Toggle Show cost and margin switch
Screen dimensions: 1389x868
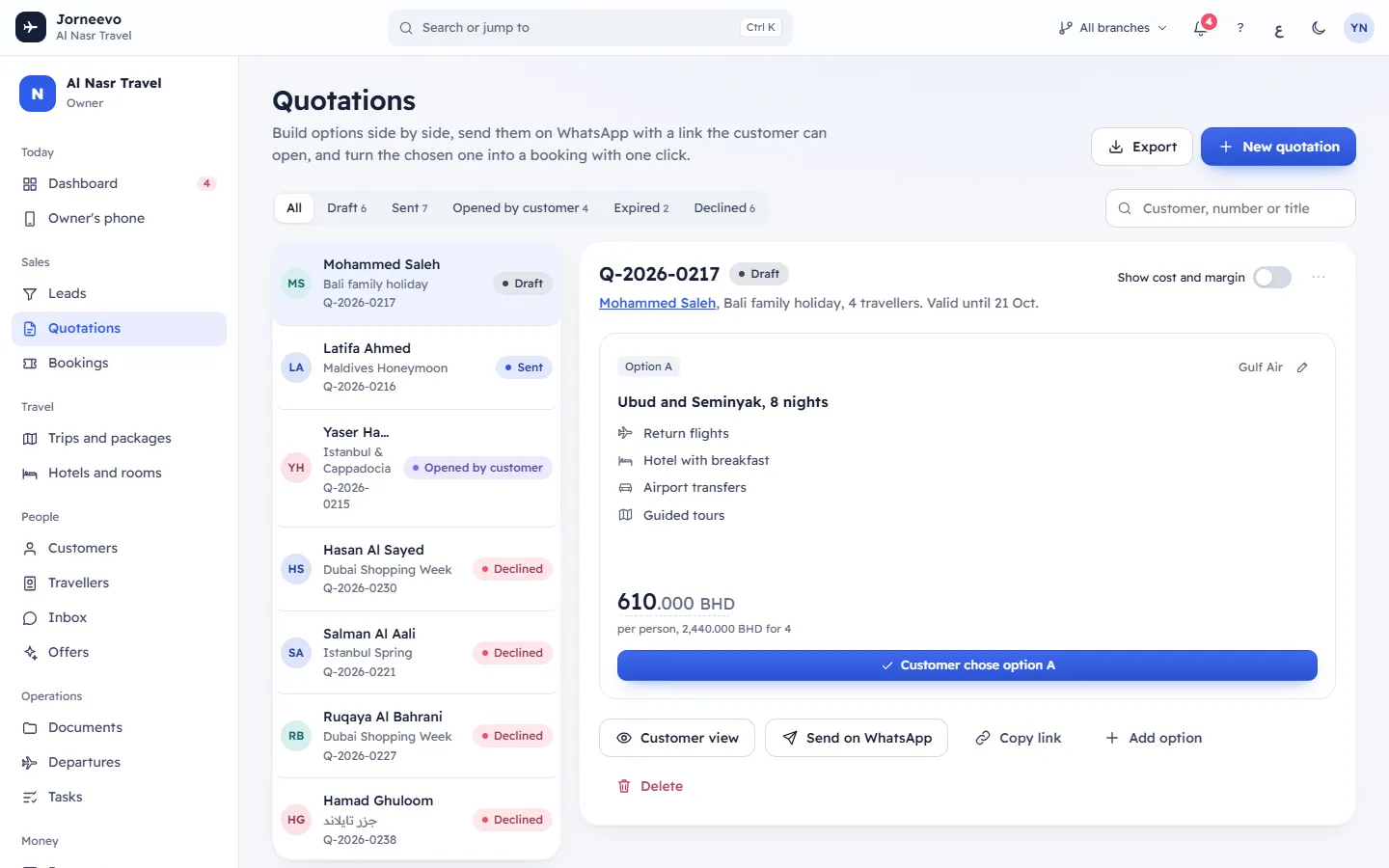pos(1271,278)
